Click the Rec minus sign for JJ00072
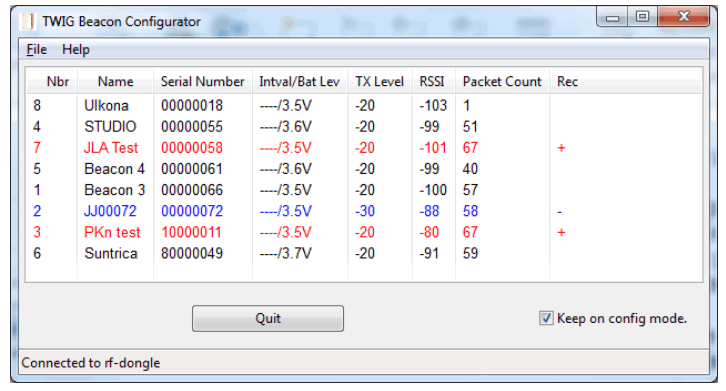726x391 pixels. (559, 212)
